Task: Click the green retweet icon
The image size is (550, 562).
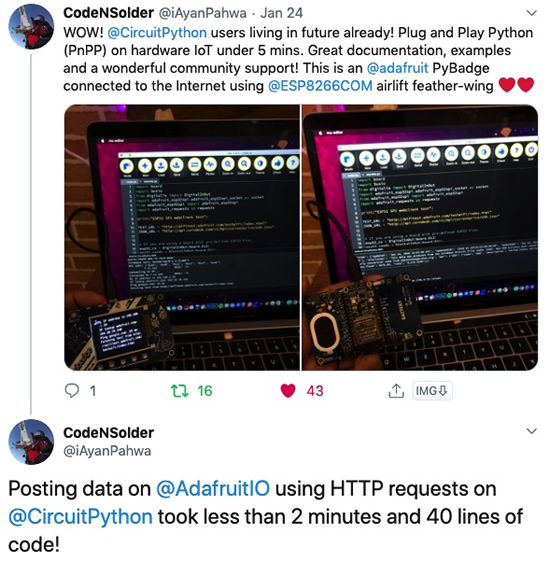Action: point(180,391)
